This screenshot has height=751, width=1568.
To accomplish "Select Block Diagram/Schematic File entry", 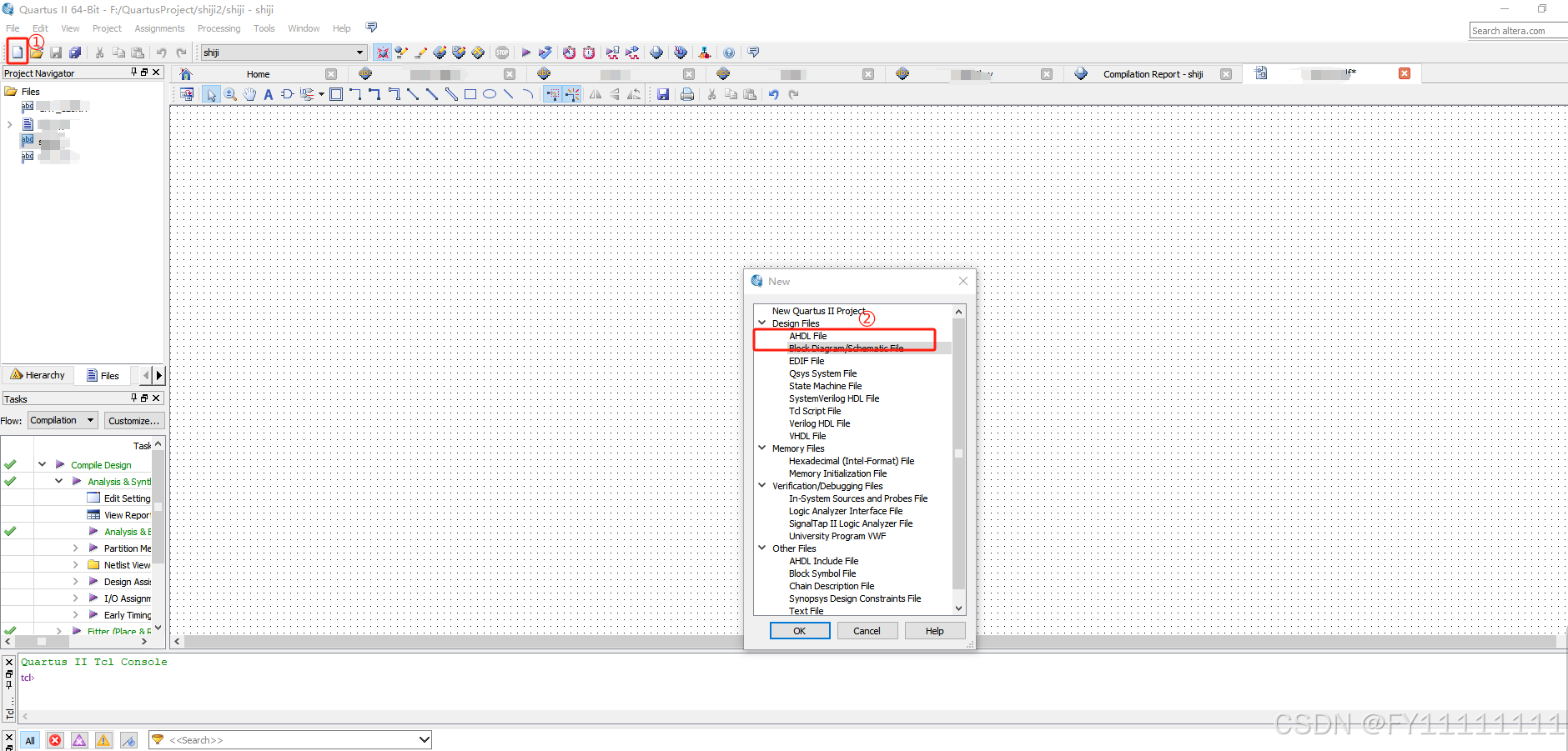I will [846, 348].
